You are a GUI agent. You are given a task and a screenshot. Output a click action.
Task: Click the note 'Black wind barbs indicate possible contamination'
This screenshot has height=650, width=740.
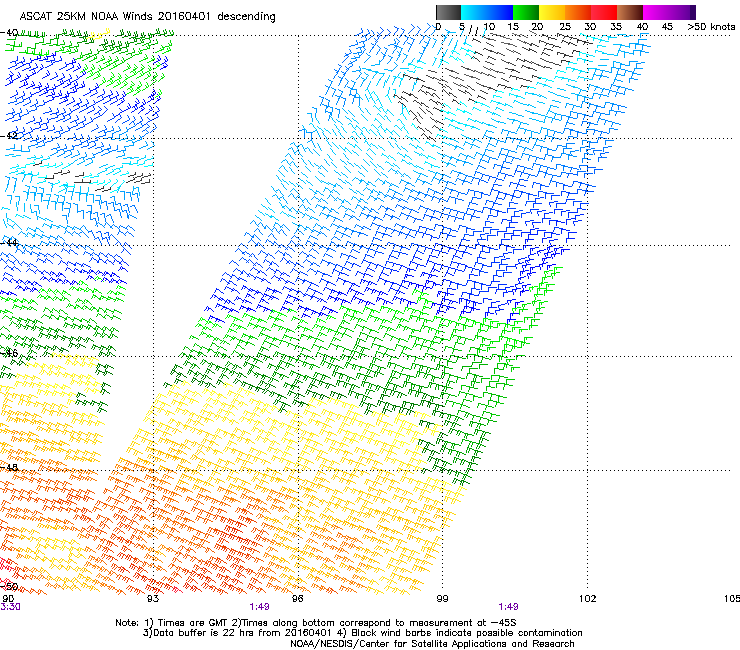[467, 633]
